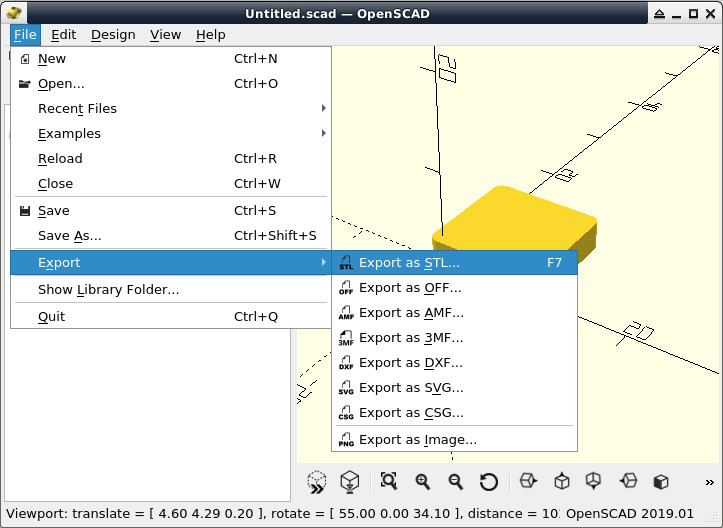Choose Export as CSG

pyautogui.click(x=454, y=412)
